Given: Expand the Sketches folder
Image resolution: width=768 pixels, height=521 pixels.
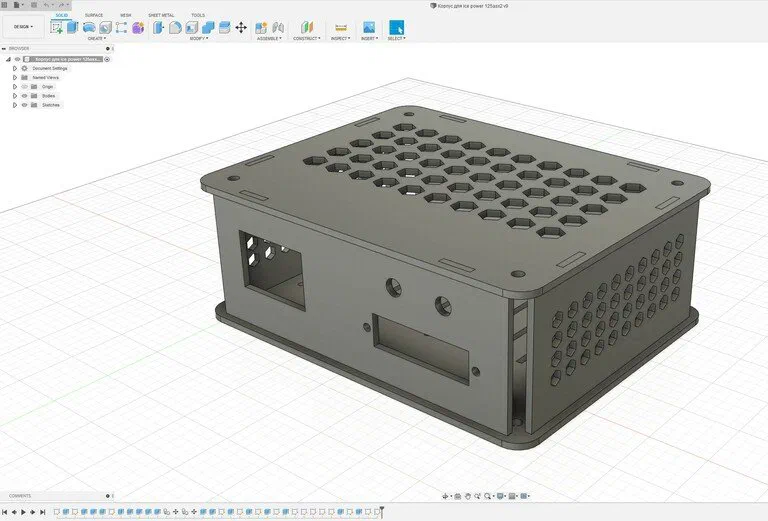Looking at the screenshot, I should [15, 105].
